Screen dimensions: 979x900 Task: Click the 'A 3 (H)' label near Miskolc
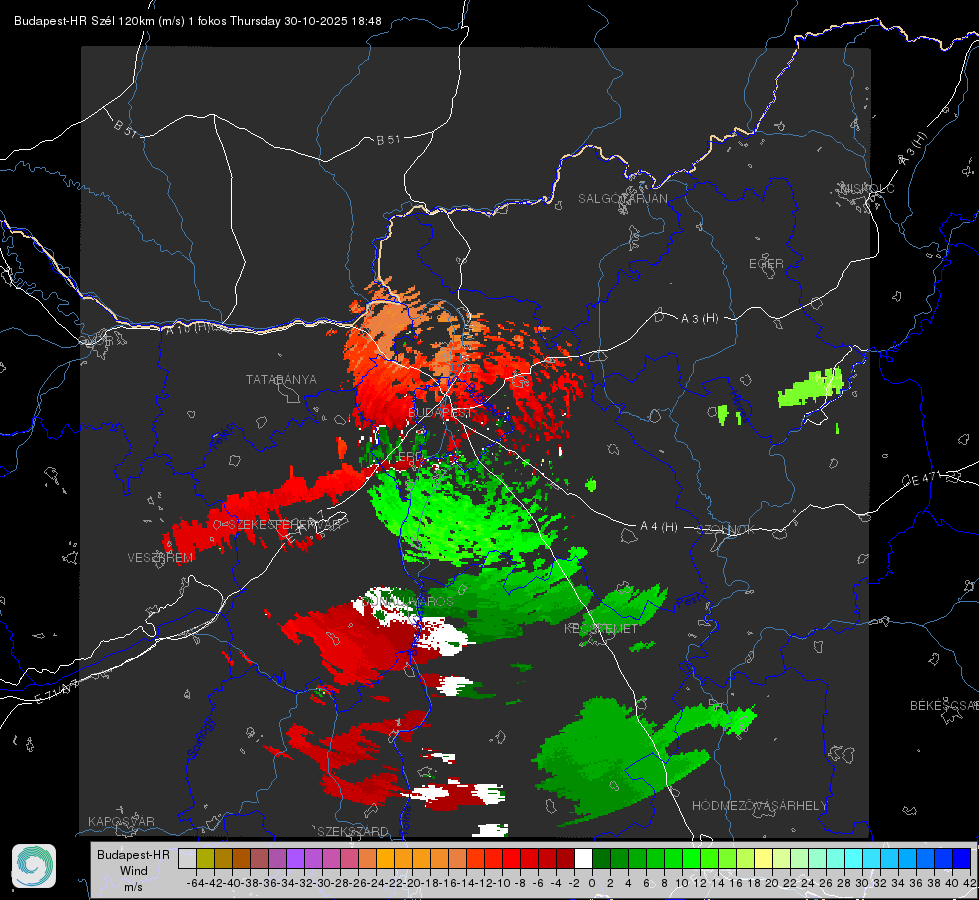point(913,149)
